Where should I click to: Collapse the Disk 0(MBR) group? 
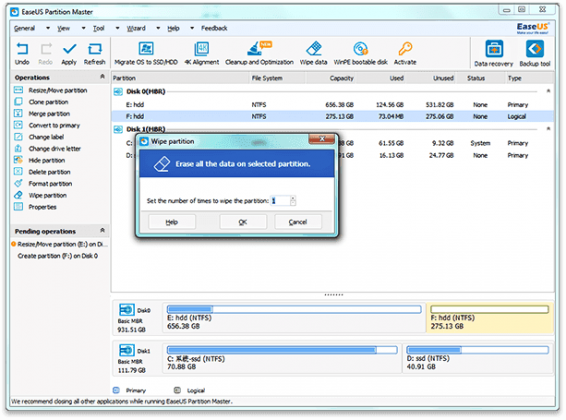coord(548,91)
